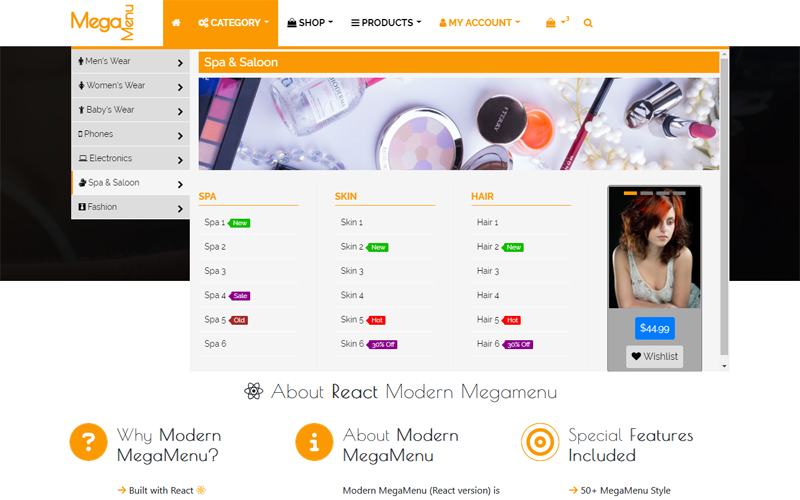Open the Skin 3 link
The height and width of the screenshot is (500, 800).
coord(352,271)
